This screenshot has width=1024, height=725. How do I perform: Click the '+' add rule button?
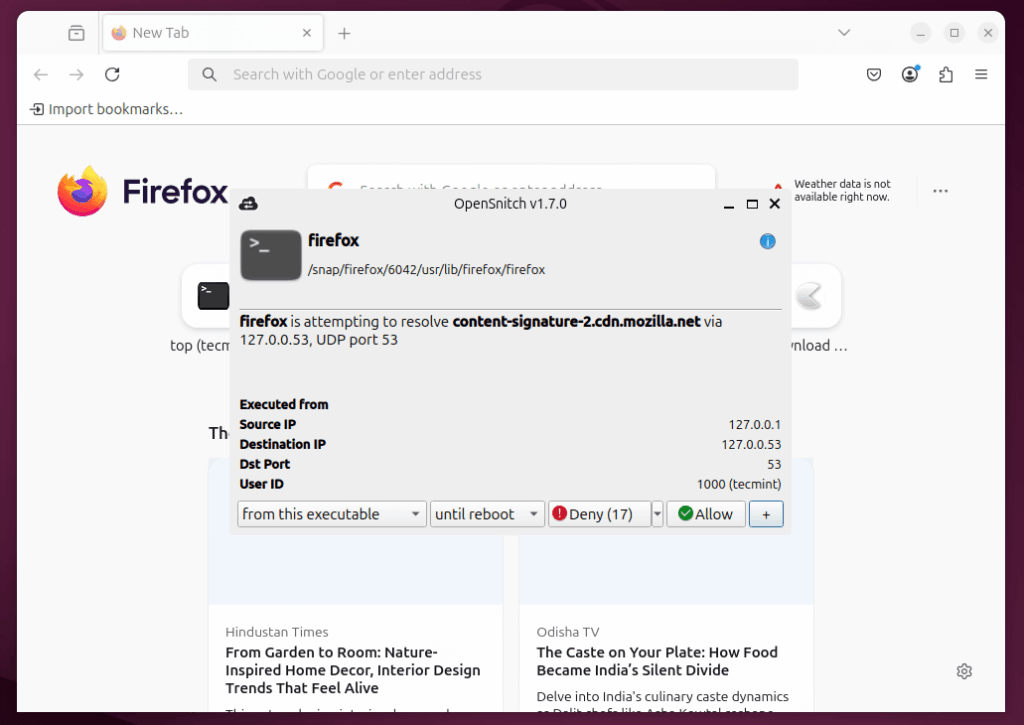[x=766, y=514]
